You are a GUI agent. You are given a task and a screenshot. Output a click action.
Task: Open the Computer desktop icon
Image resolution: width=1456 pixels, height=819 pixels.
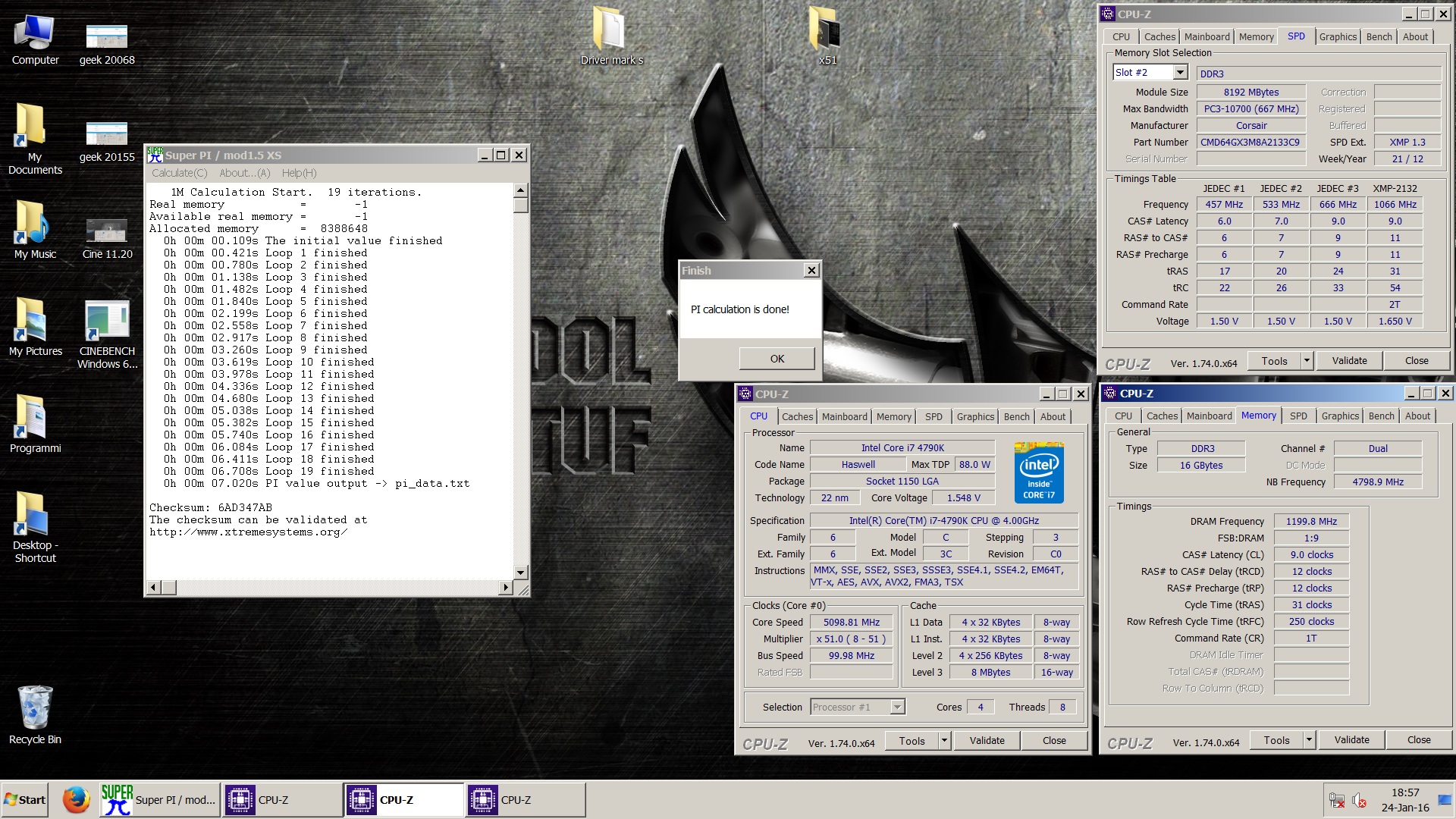[x=35, y=39]
